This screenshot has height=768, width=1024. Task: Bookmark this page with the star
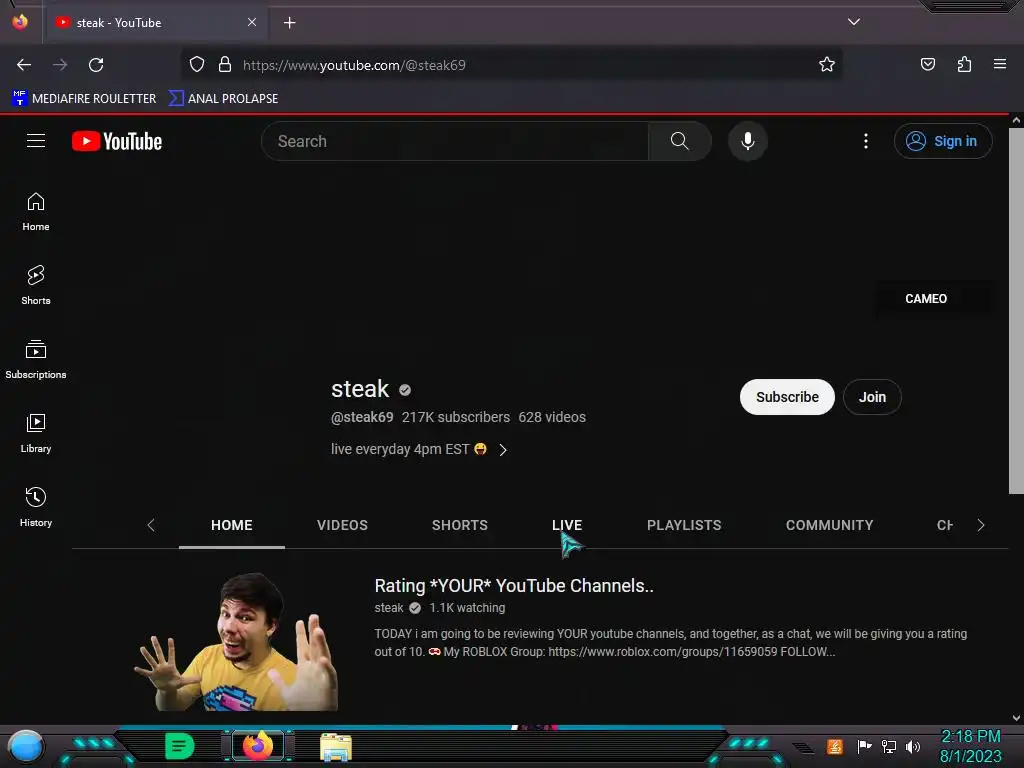click(x=827, y=65)
